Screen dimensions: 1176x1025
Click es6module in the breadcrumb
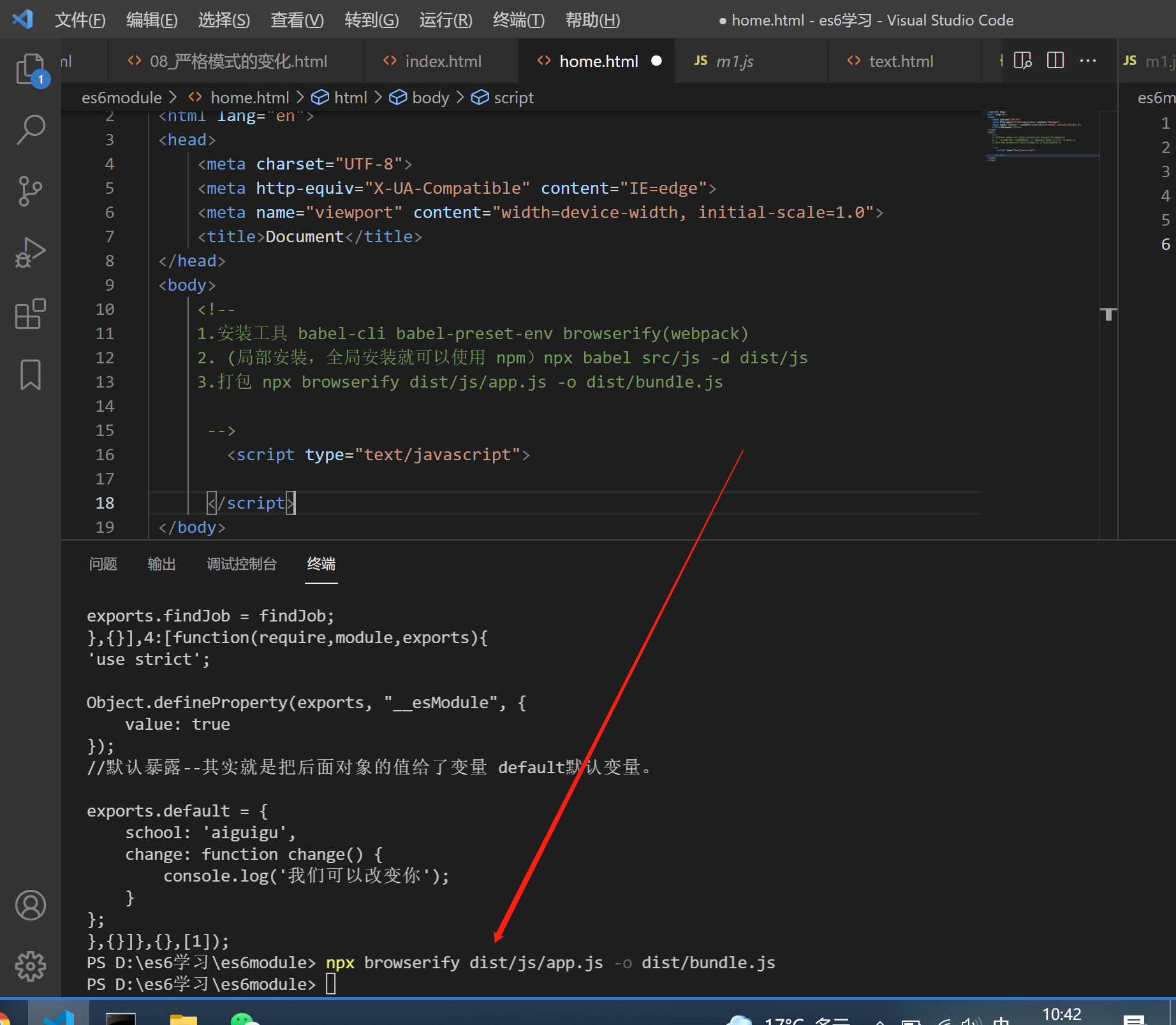click(122, 98)
